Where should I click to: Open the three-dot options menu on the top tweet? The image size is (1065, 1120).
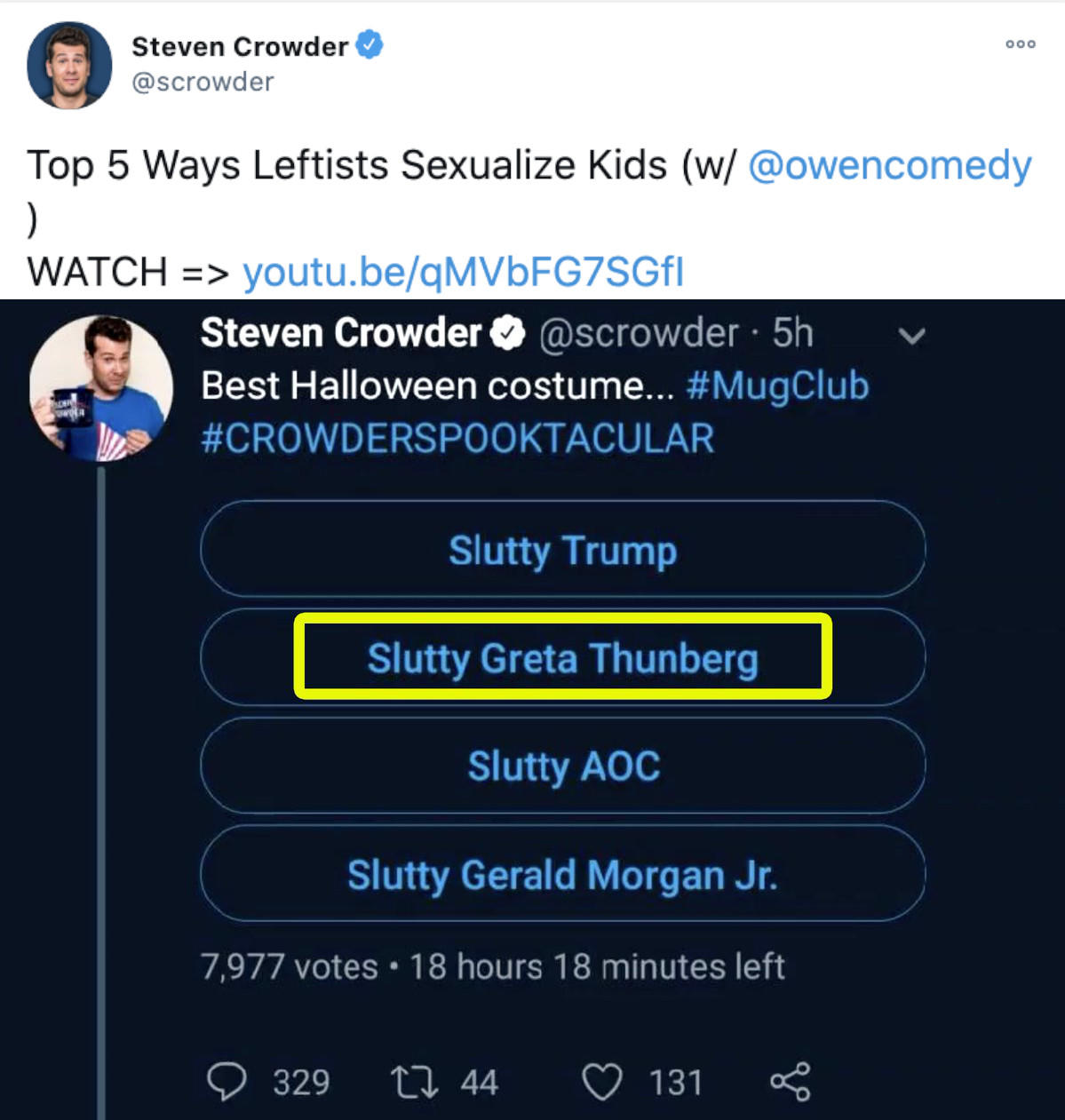click(x=1019, y=43)
